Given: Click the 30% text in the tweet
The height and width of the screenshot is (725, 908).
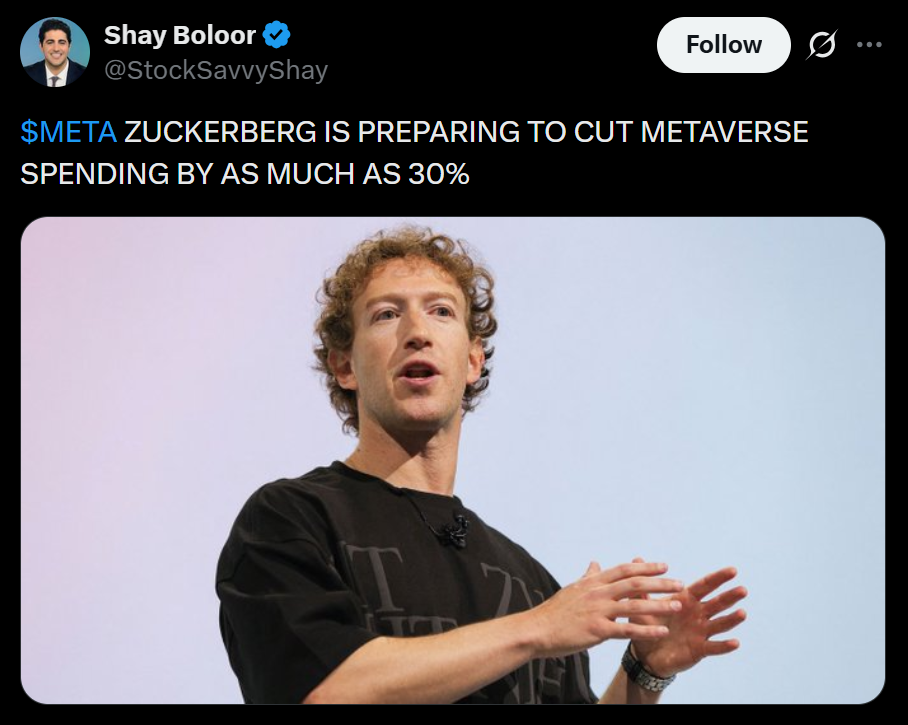Looking at the screenshot, I should [438, 174].
